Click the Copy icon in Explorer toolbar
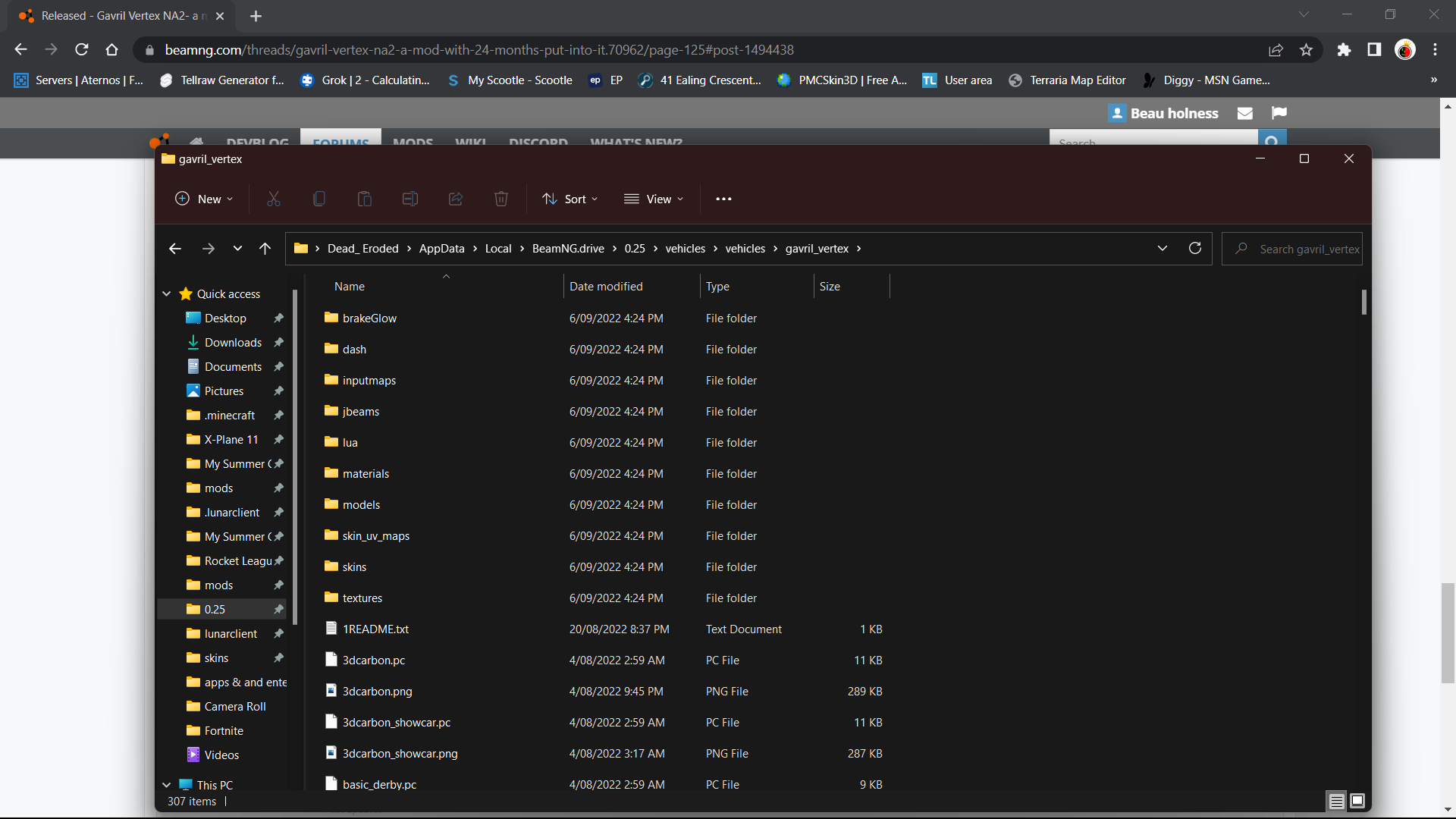 tap(319, 199)
